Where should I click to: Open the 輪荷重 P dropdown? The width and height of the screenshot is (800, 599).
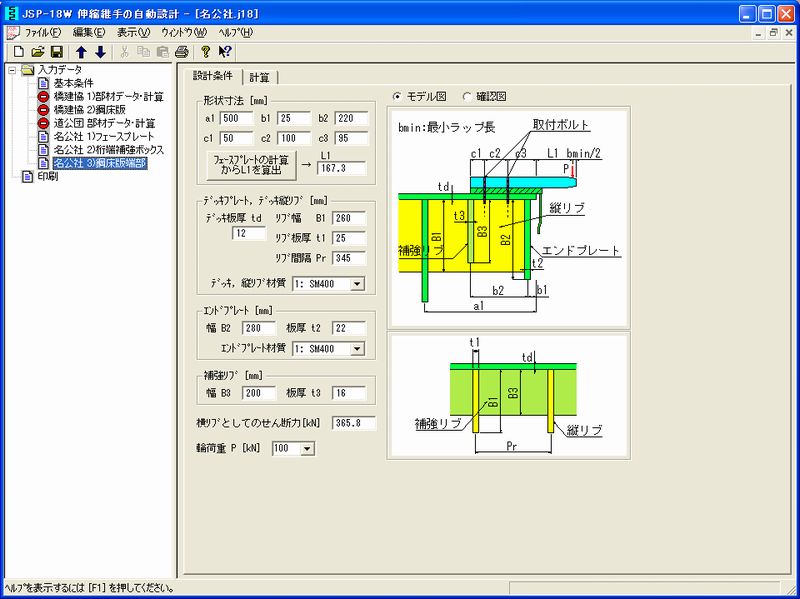306,449
